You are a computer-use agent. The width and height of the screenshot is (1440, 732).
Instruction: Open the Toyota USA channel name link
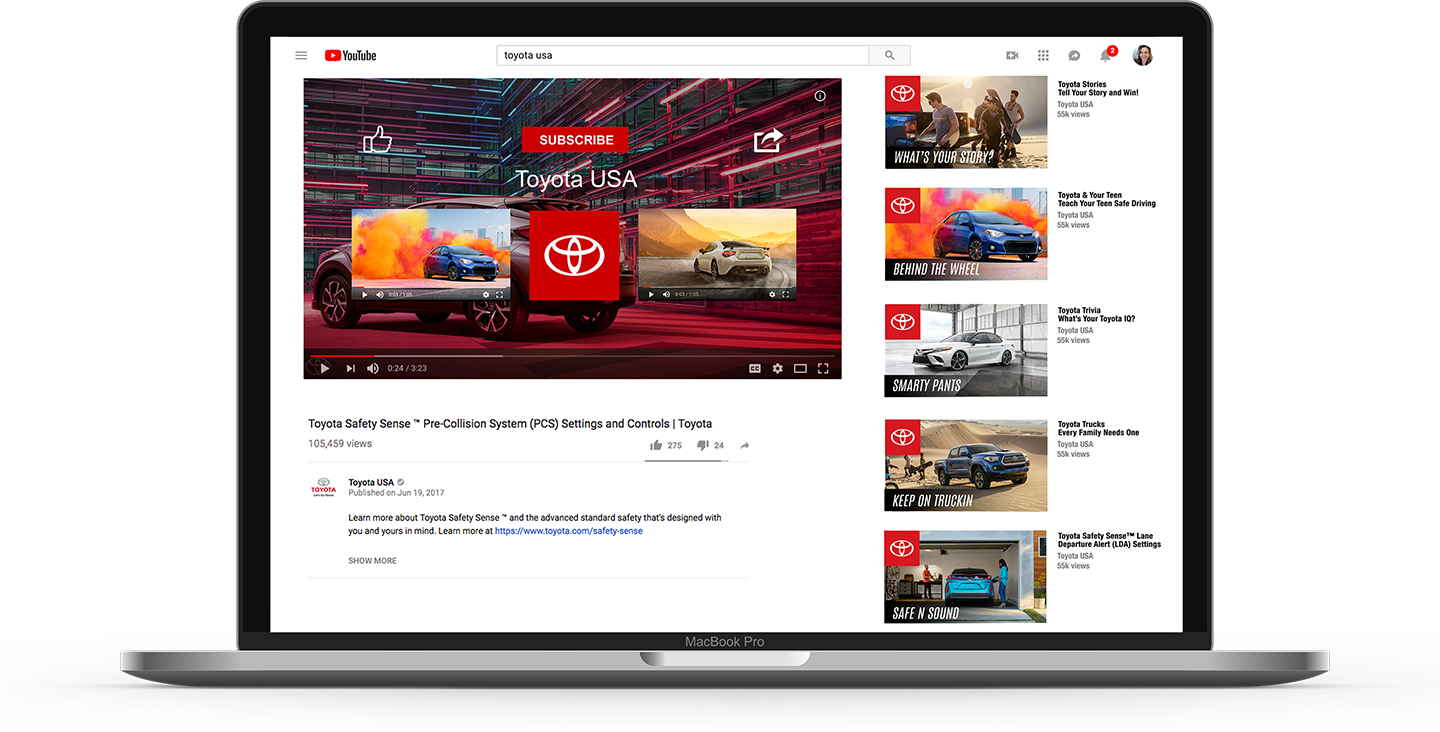[x=371, y=482]
